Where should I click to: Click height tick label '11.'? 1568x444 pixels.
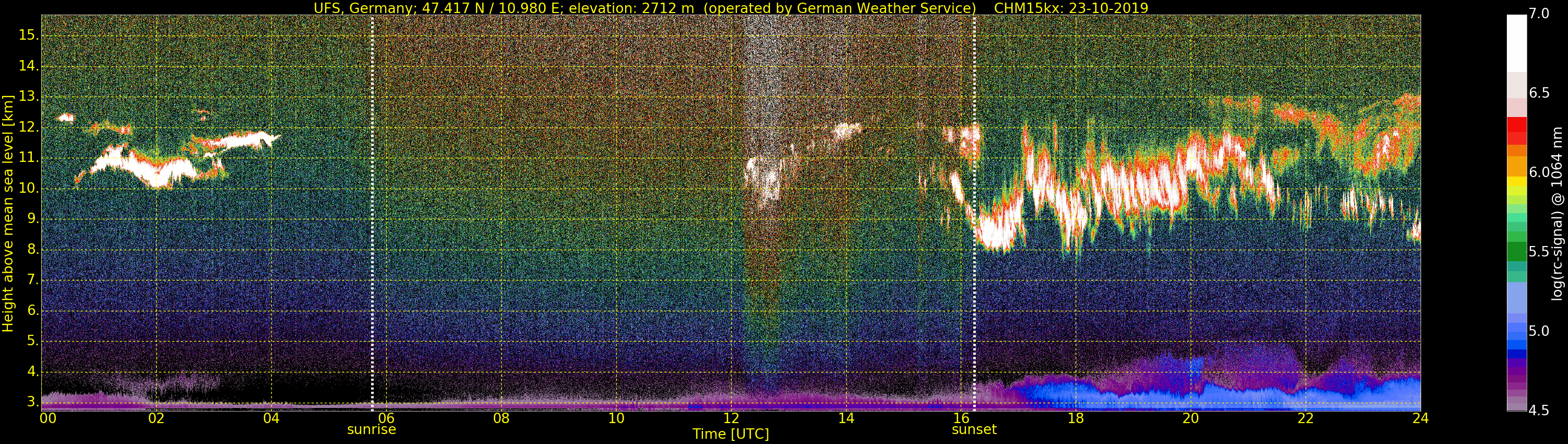(28, 158)
